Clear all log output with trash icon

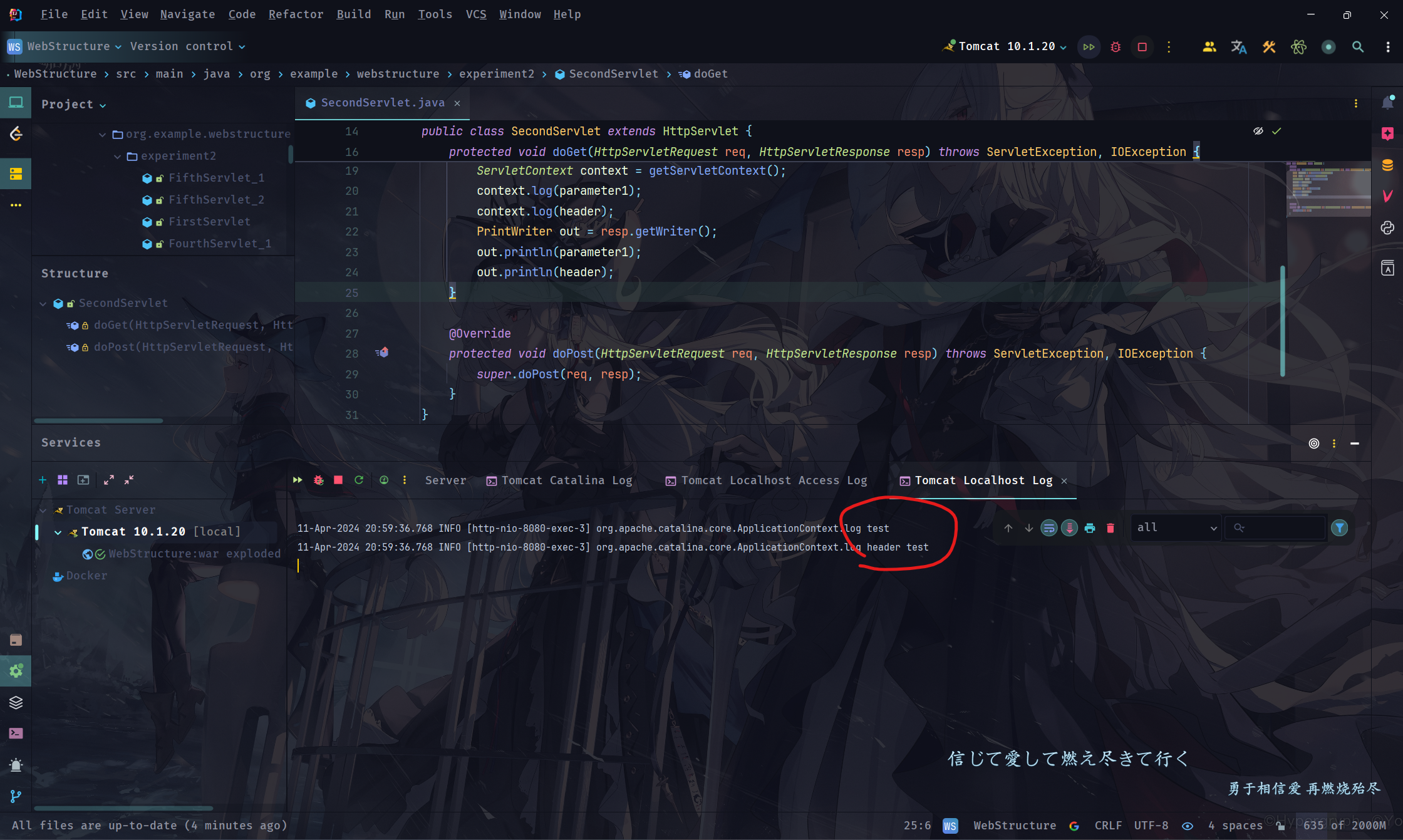[x=1110, y=528]
